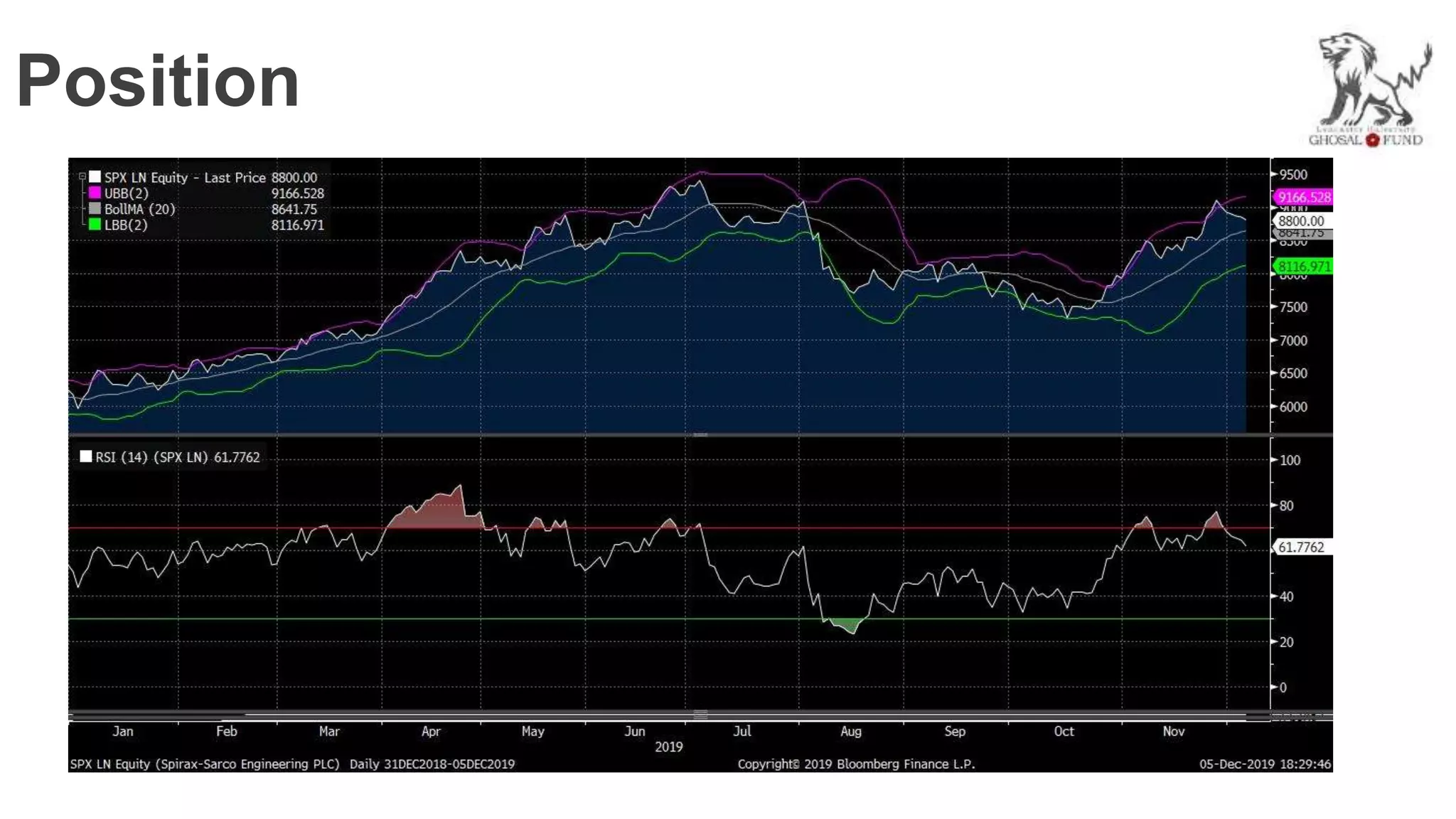Click the white RSI (14) legend box
The image size is (1456, 819).
pyautogui.click(x=86, y=456)
